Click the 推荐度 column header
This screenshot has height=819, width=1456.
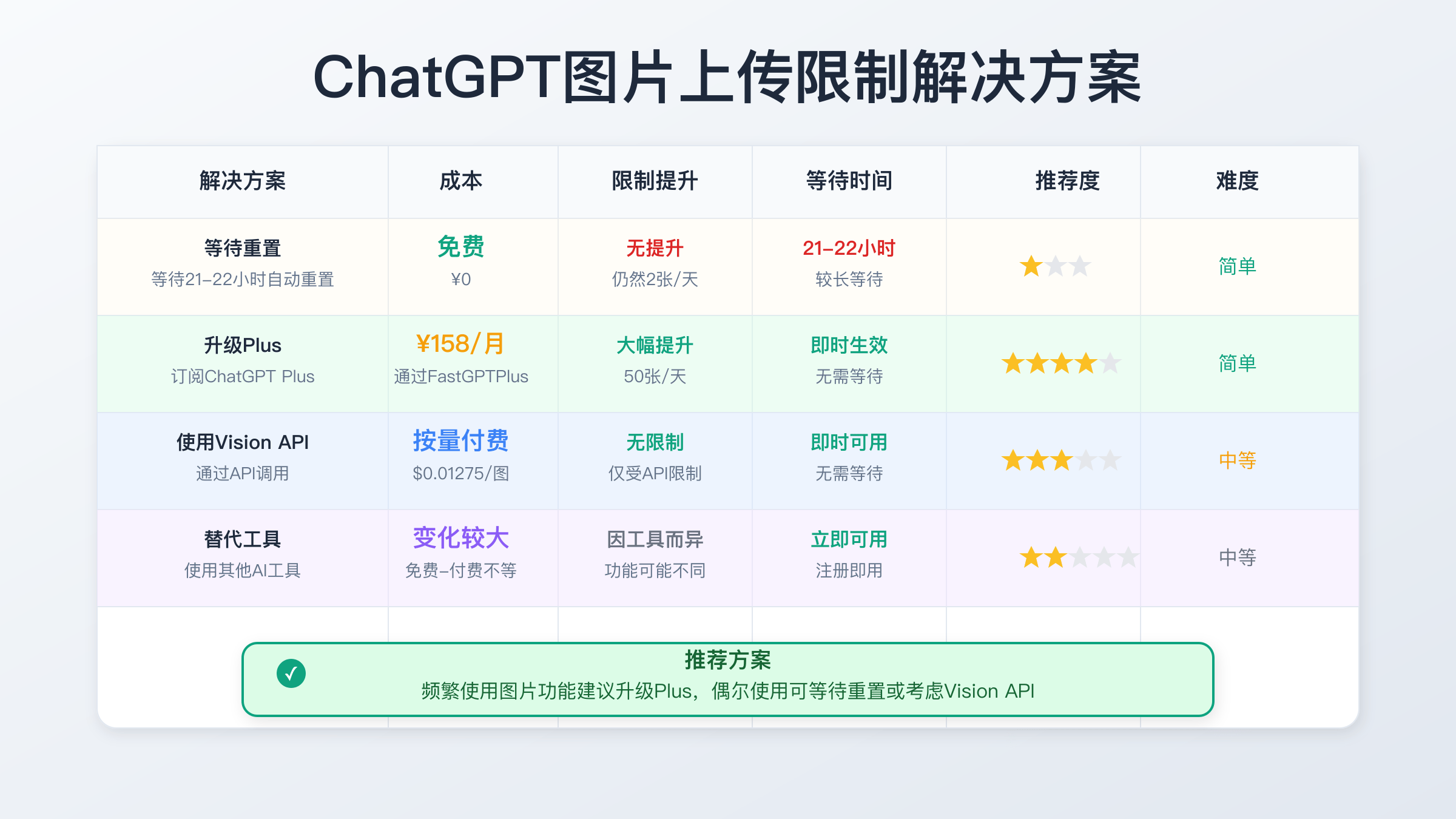(x=1068, y=181)
